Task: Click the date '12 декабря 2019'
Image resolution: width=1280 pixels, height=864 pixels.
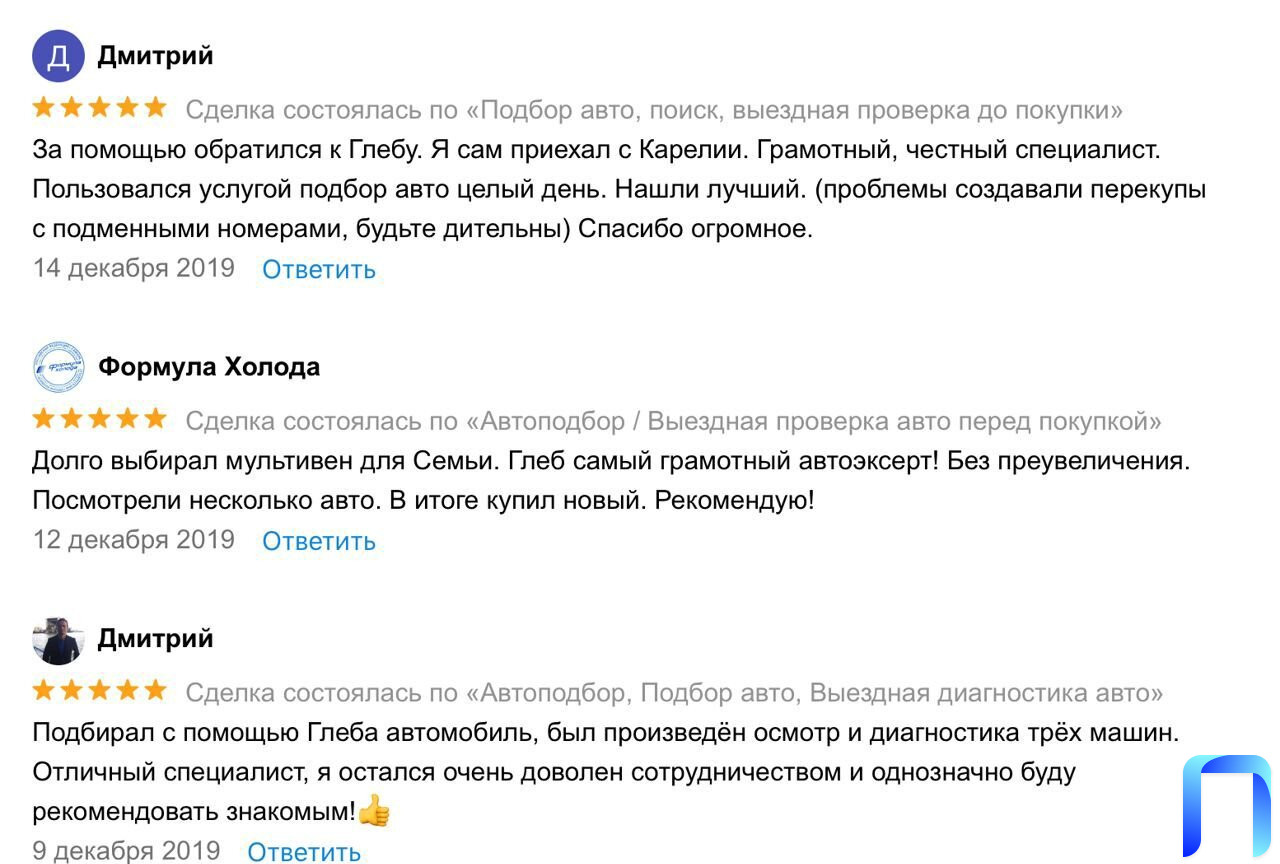Action: click(x=134, y=540)
